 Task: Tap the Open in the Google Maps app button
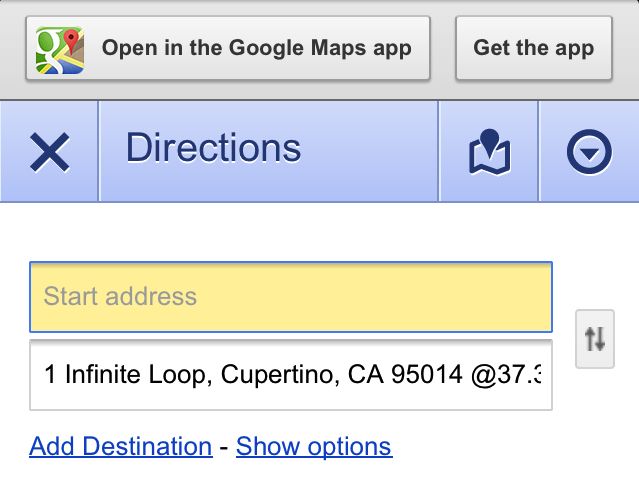pos(228,47)
